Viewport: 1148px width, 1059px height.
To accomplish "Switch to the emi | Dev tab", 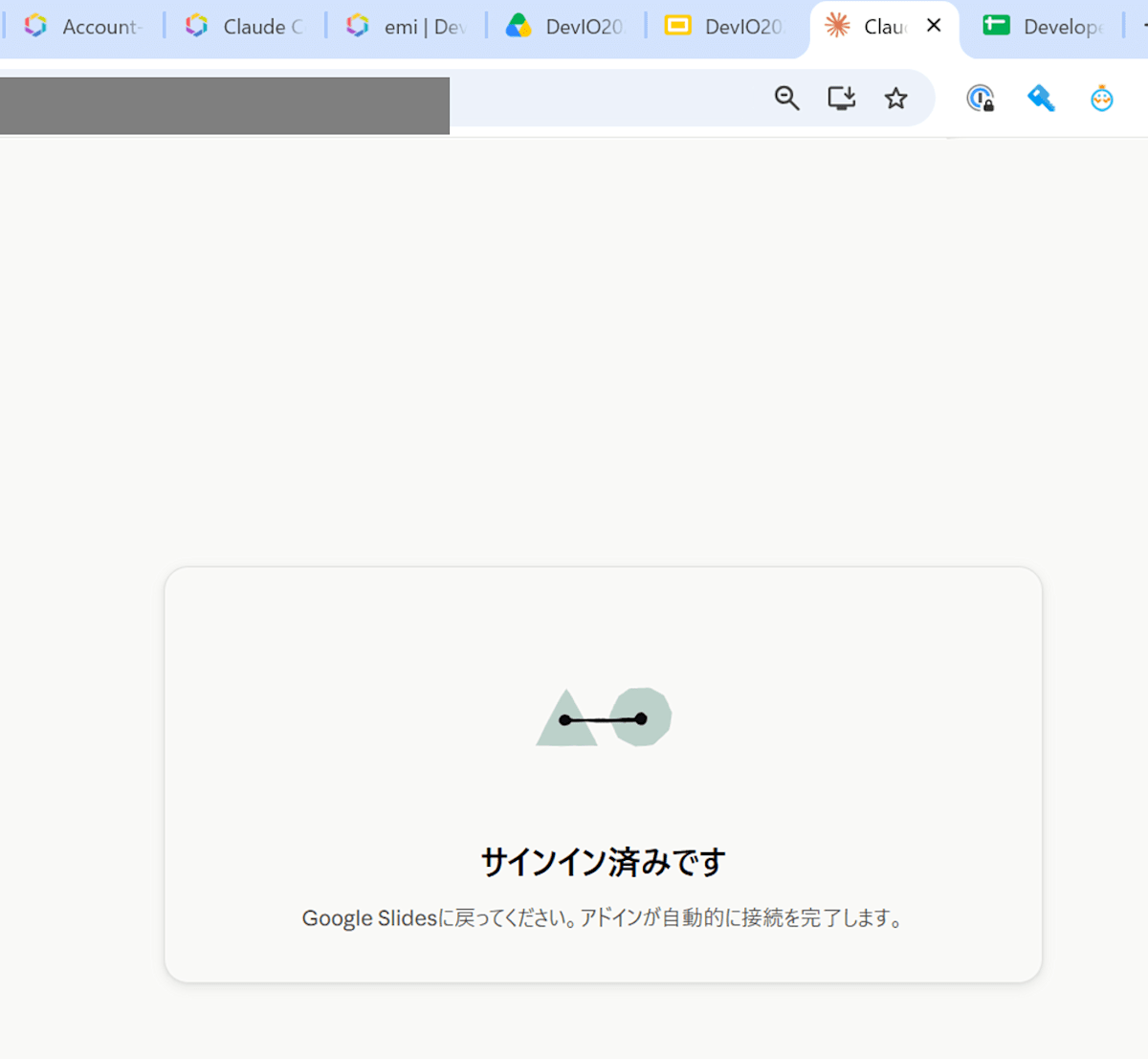I will (406, 27).
